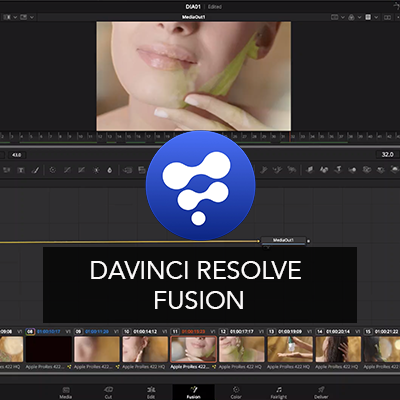Switch to the Media page
This screenshot has width=400, height=400.
66,392
